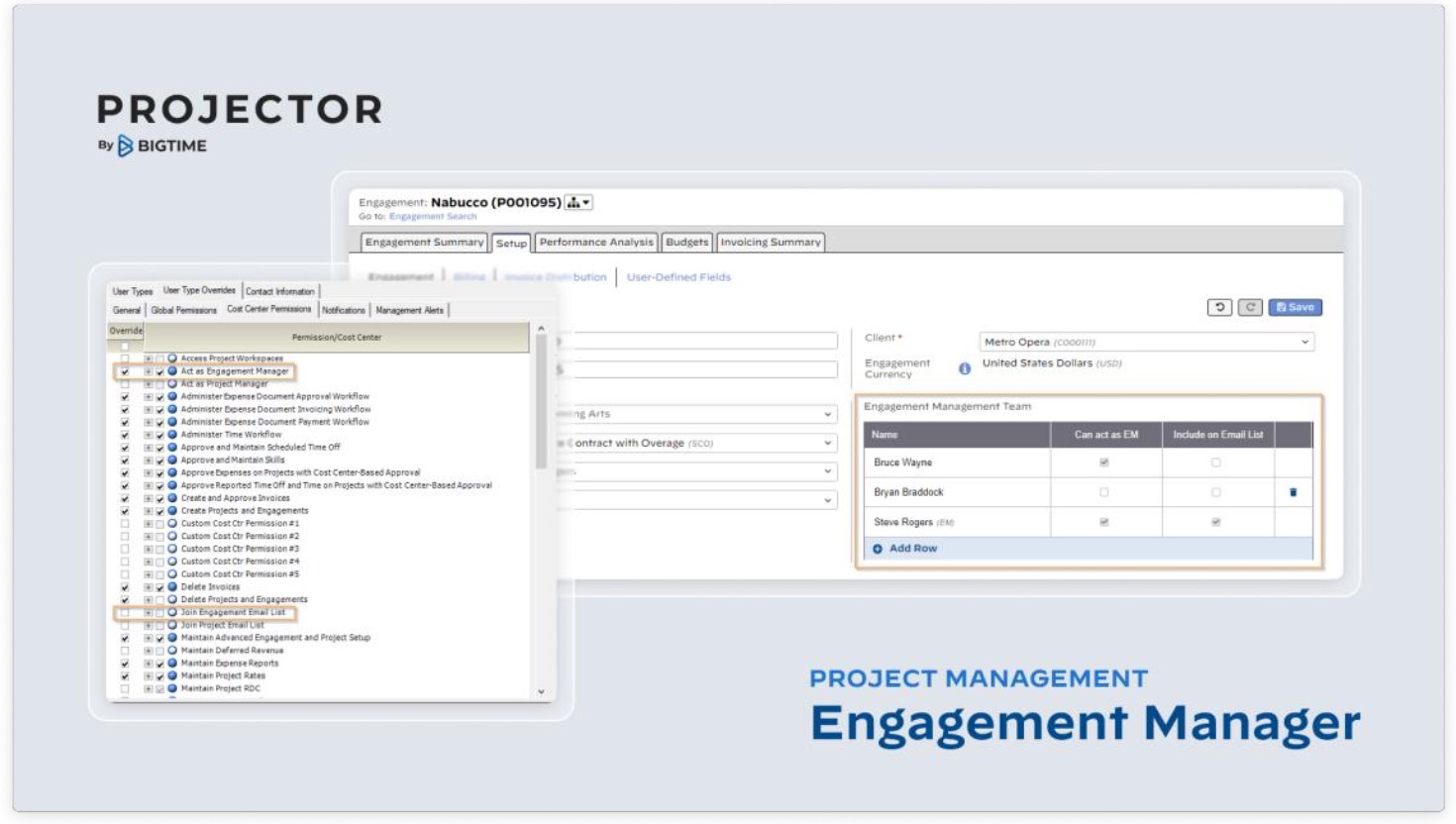Click the circle icon for Administer Time Workflow
Screen dimensions: 1456x824
click(x=172, y=435)
